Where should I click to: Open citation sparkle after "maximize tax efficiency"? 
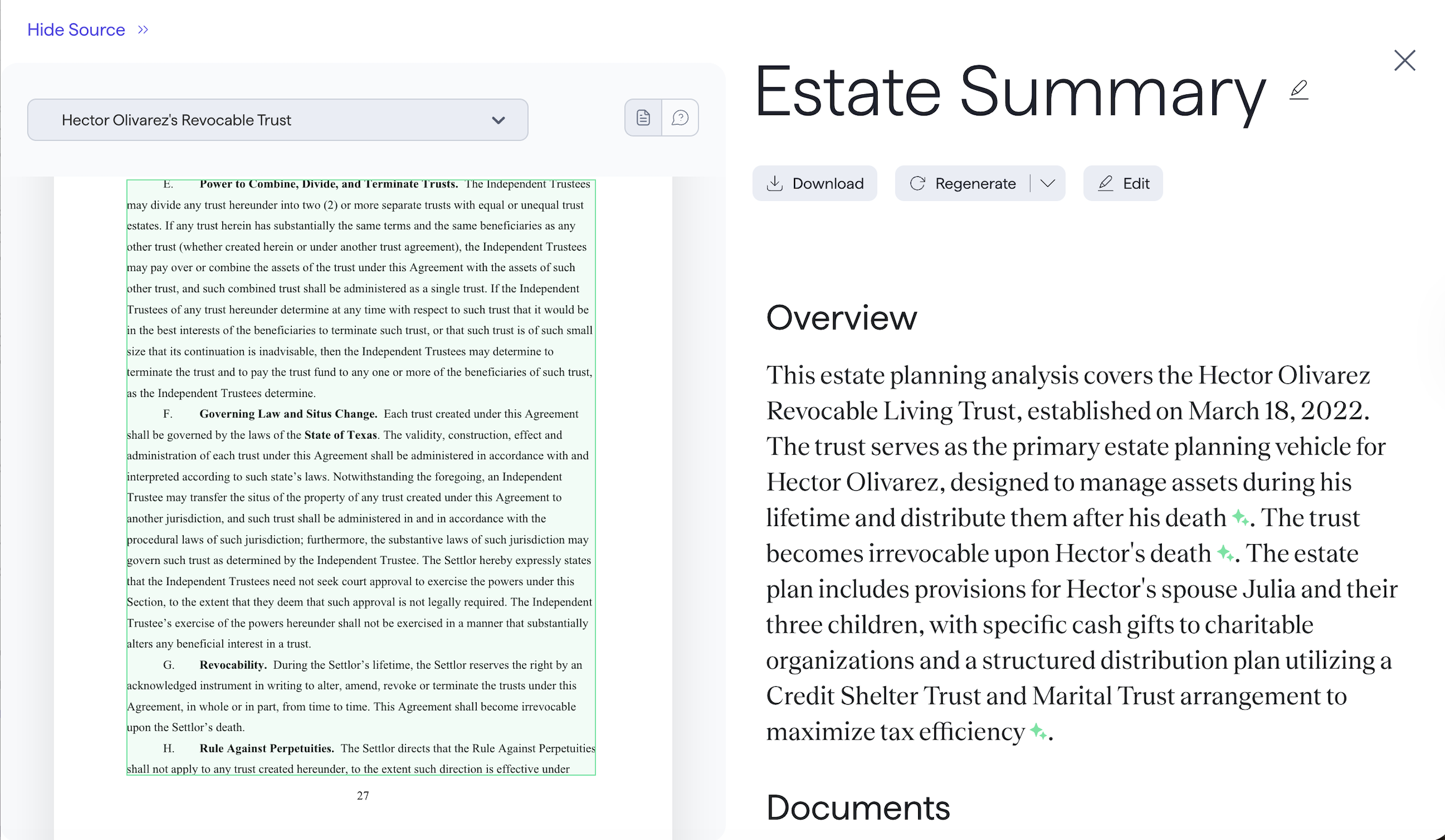point(1038,731)
